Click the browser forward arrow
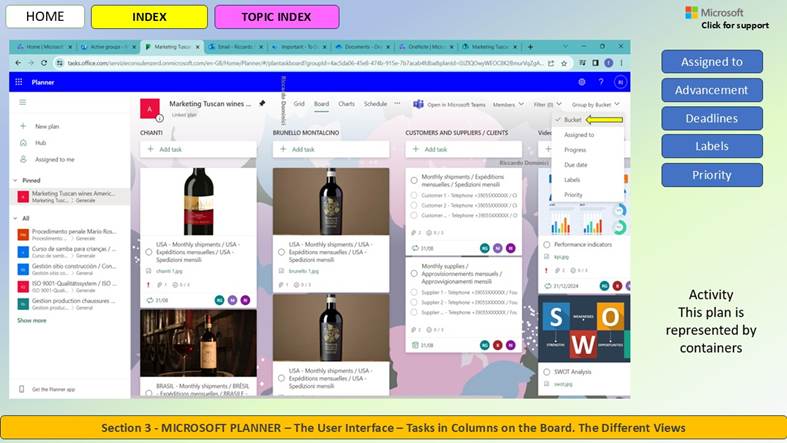The image size is (787, 443). [x=31, y=63]
